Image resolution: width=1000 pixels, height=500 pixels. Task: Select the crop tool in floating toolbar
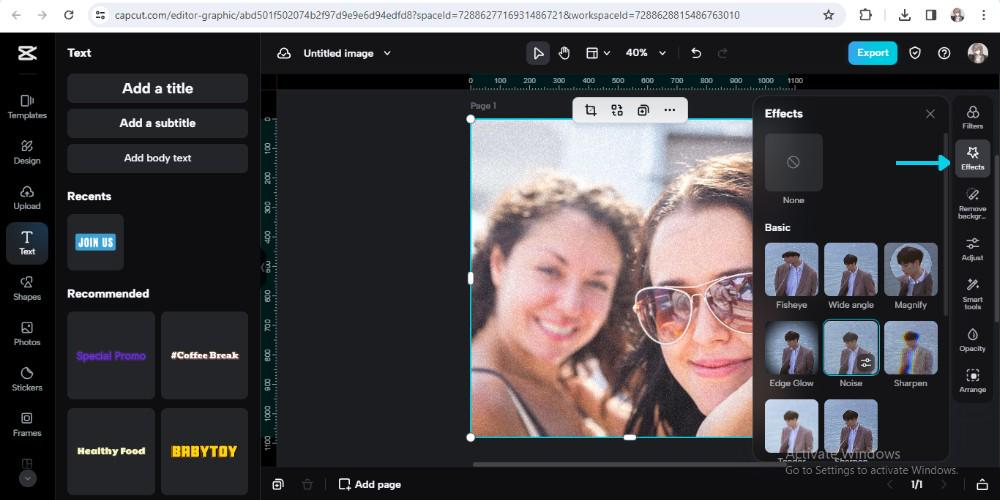(591, 110)
